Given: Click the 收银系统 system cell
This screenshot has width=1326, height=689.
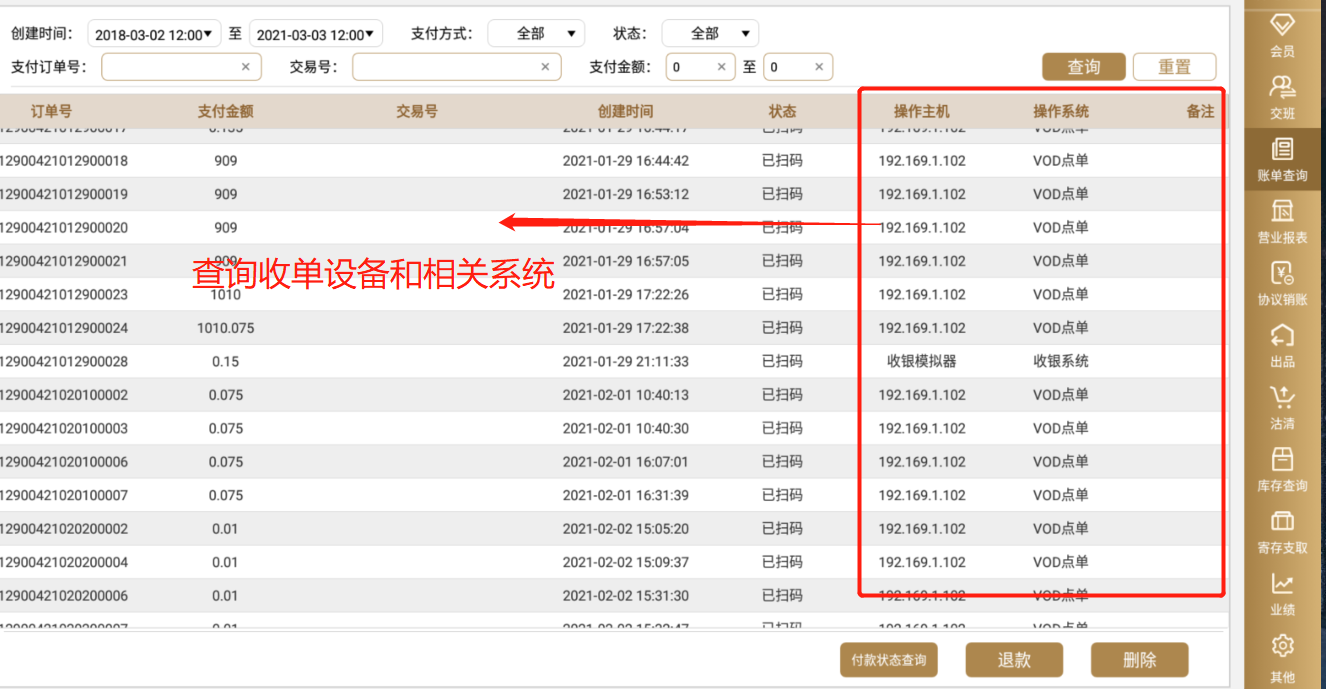Looking at the screenshot, I should coord(1061,362).
